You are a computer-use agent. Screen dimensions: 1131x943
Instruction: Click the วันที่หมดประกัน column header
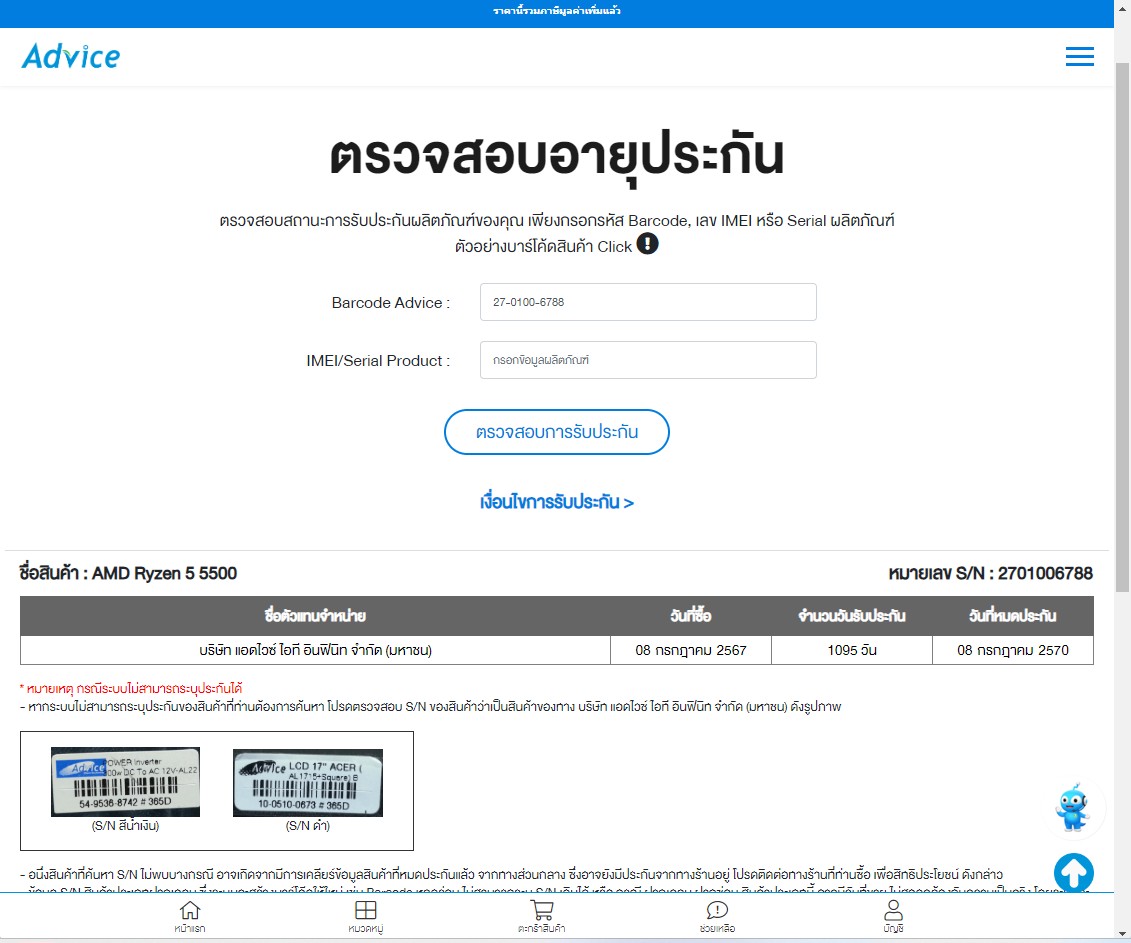(1013, 615)
